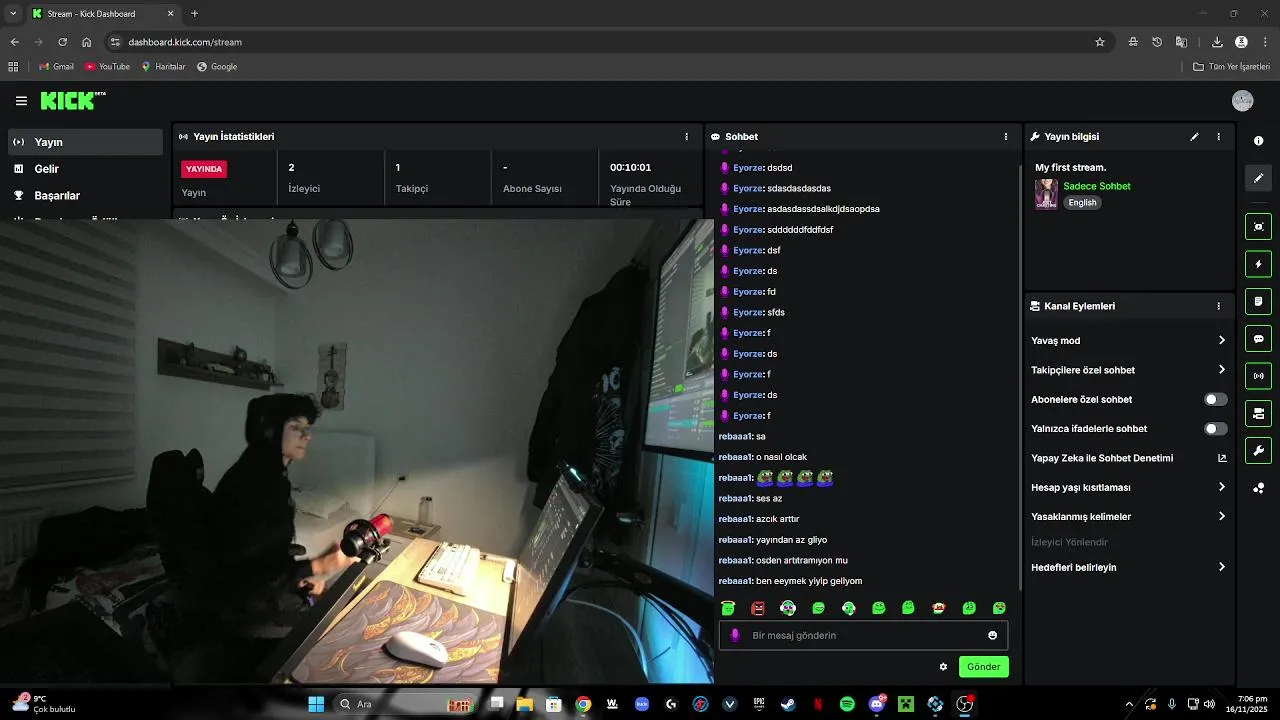The height and width of the screenshot is (720, 1280).
Task: Open the three-dot menu of Kanal Eylemleri
Action: (1218, 306)
